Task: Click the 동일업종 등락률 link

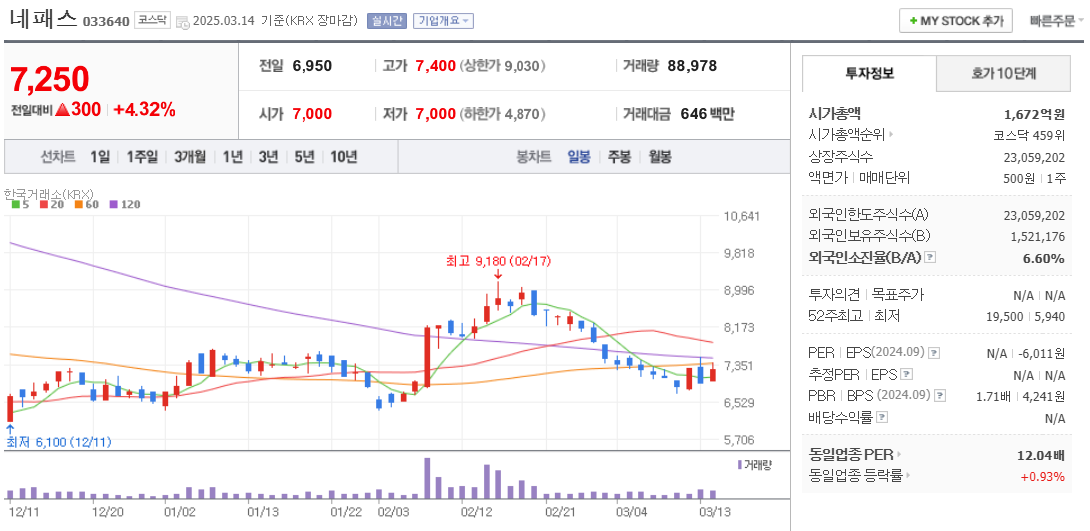Action: (x=857, y=476)
